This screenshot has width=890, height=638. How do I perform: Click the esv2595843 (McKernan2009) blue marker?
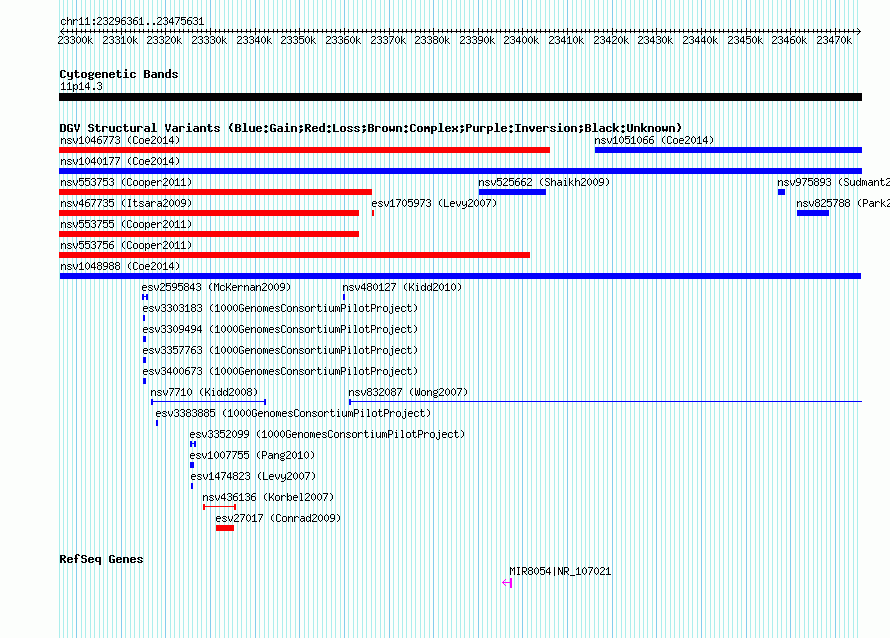point(145,297)
